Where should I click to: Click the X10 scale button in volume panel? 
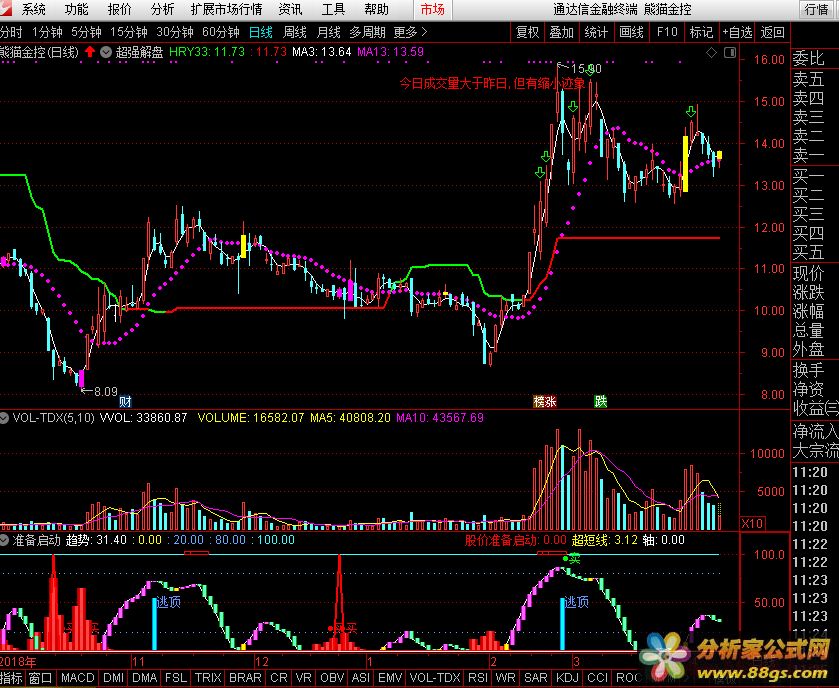(x=752, y=523)
